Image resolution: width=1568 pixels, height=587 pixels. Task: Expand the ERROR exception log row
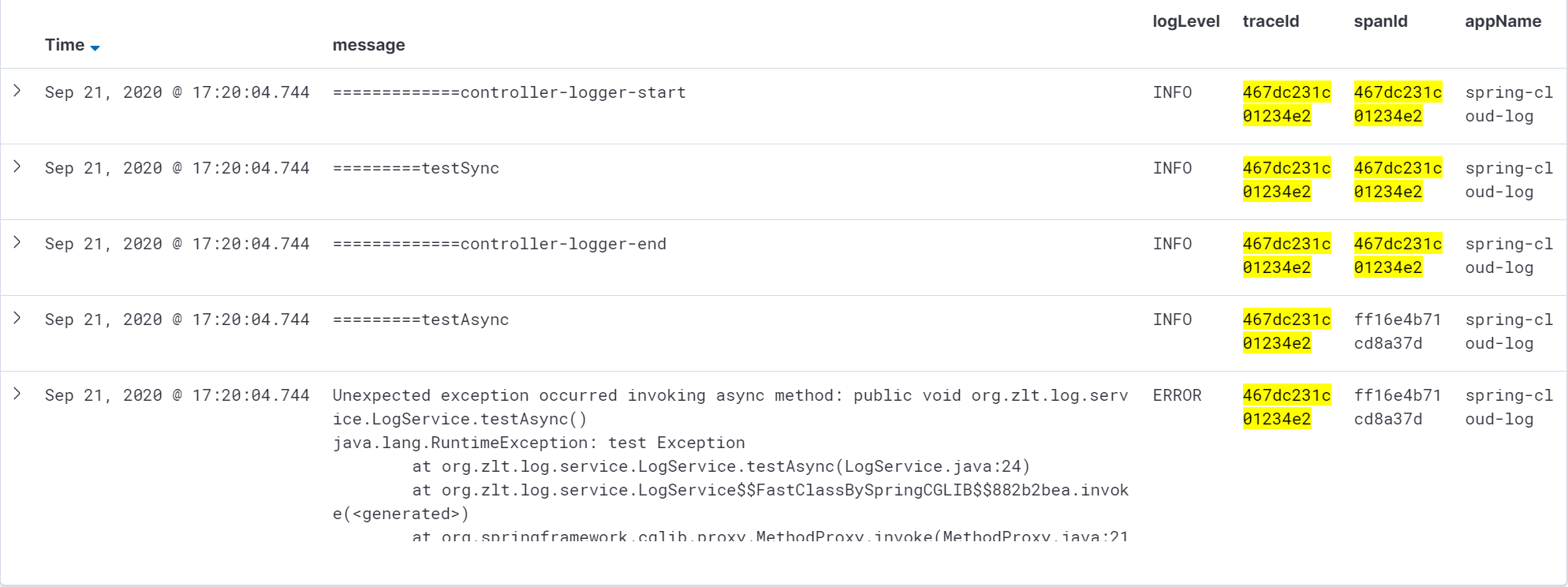click(17, 394)
